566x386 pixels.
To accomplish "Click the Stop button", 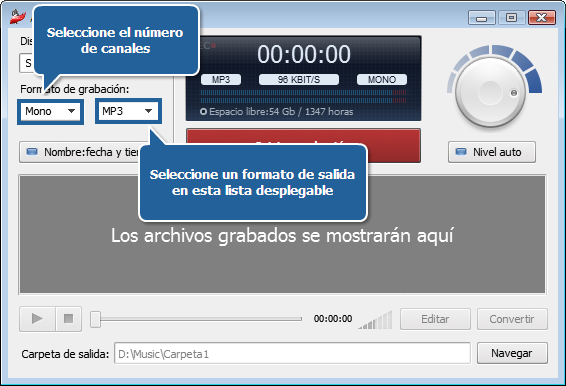I will (69, 319).
